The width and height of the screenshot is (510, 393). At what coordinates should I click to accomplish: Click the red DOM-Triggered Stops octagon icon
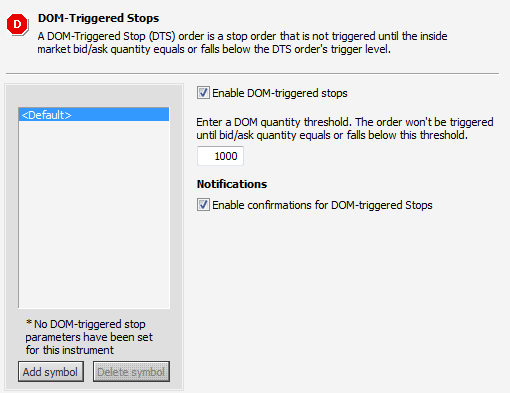click(x=17, y=24)
